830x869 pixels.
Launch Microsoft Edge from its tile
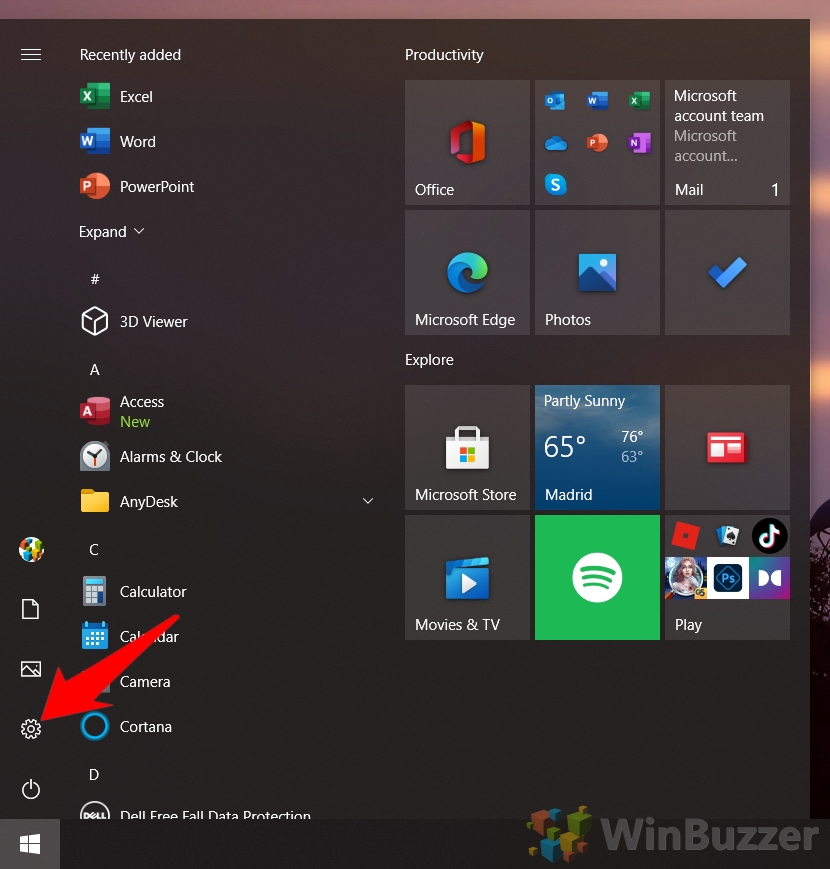coord(466,271)
